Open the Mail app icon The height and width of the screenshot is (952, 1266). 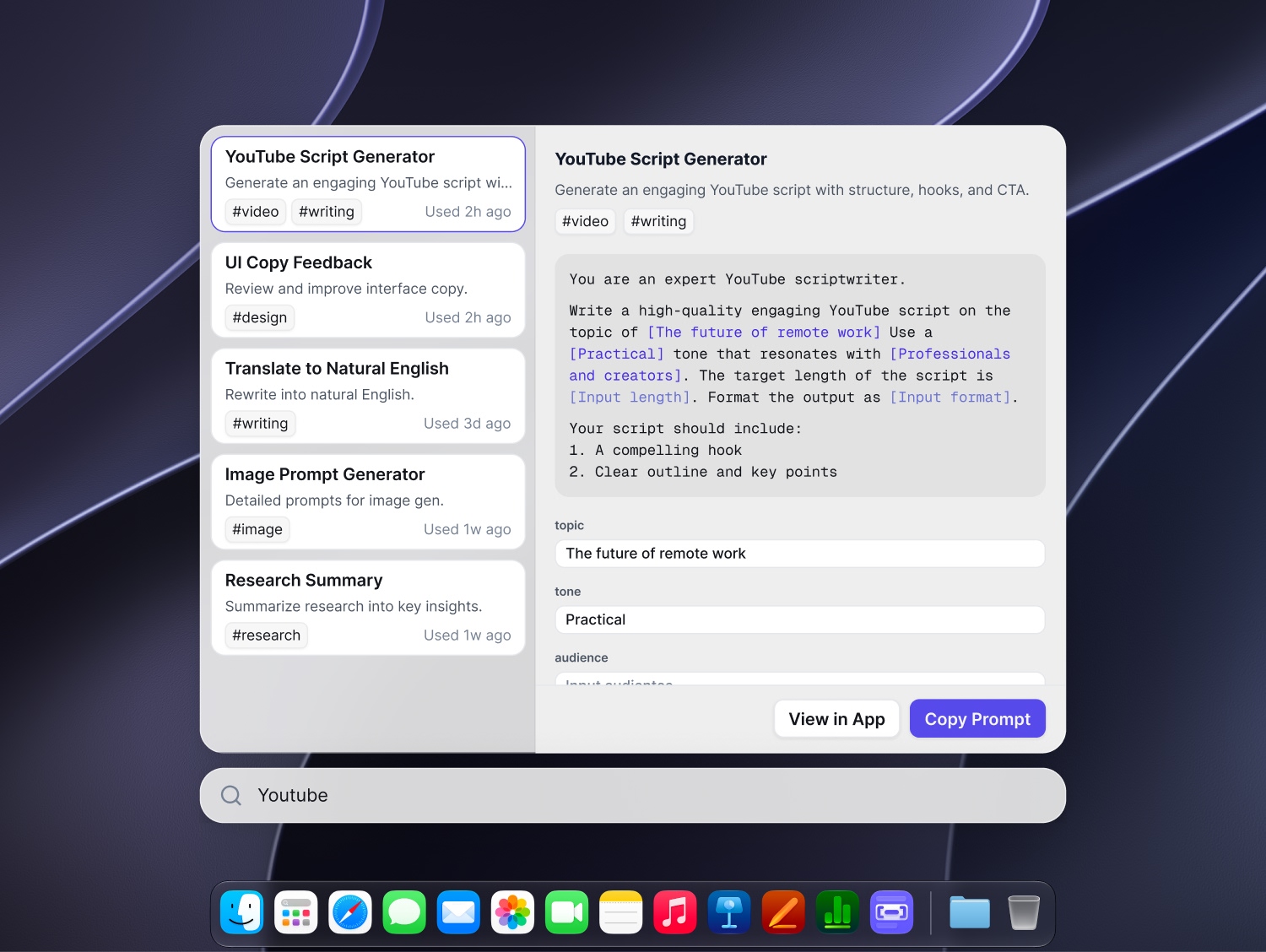tap(458, 912)
